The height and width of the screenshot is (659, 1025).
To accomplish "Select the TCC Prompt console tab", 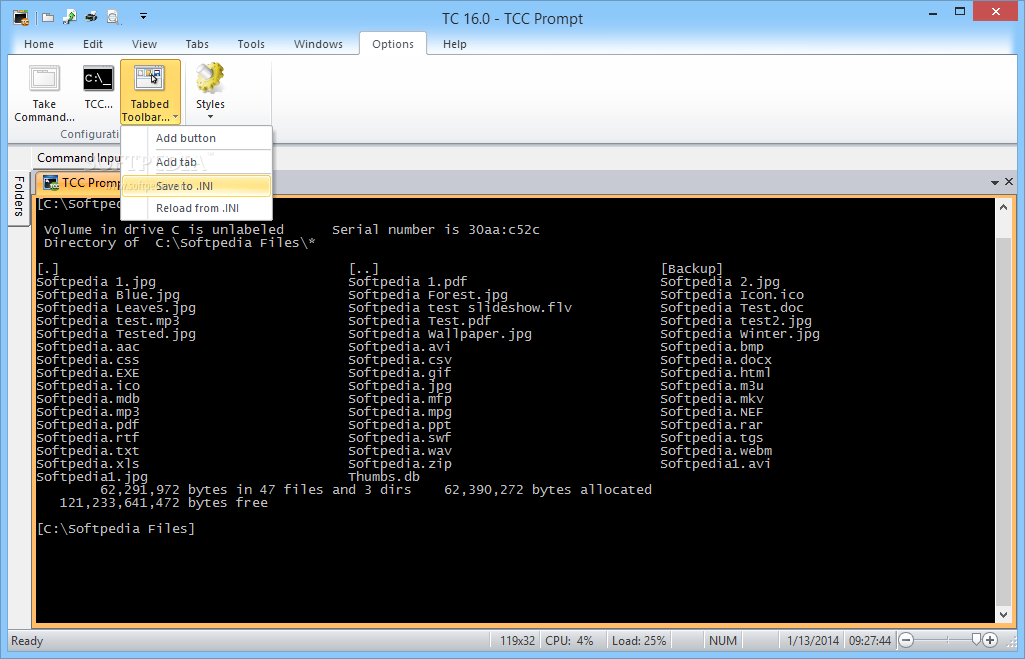I will (x=80, y=183).
